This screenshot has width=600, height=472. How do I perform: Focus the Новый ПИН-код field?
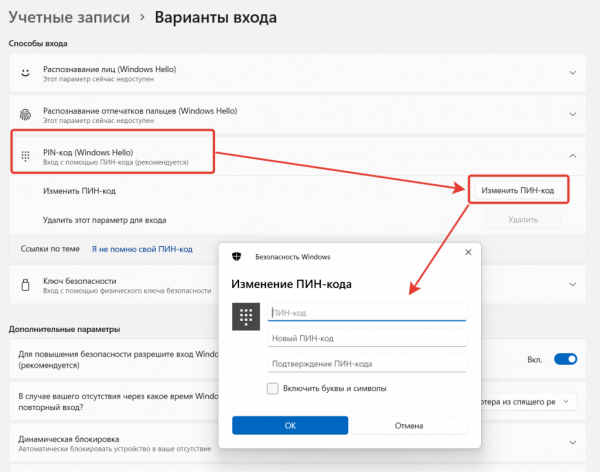[367, 338]
